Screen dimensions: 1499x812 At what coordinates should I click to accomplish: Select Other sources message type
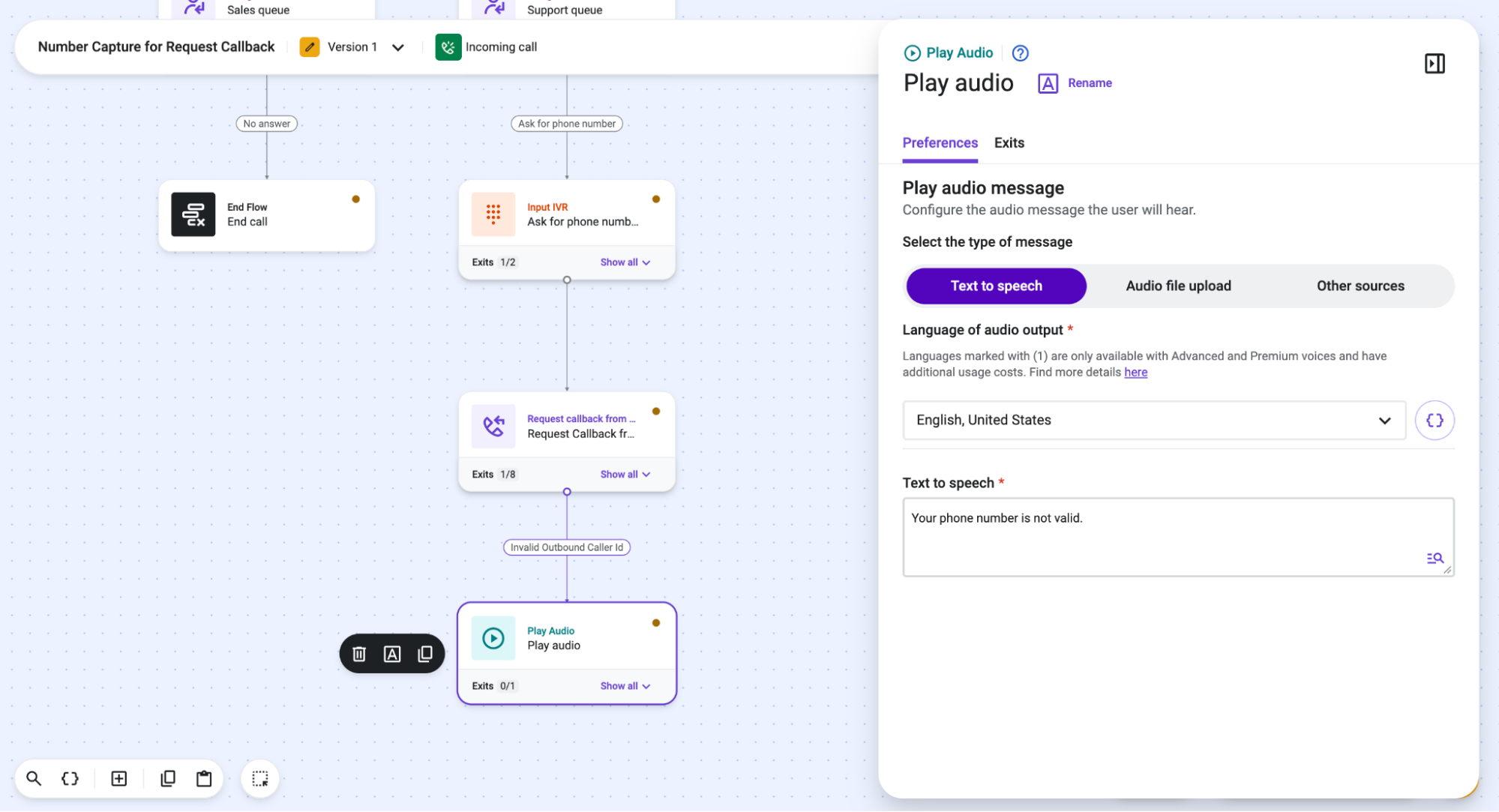(x=1360, y=286)
